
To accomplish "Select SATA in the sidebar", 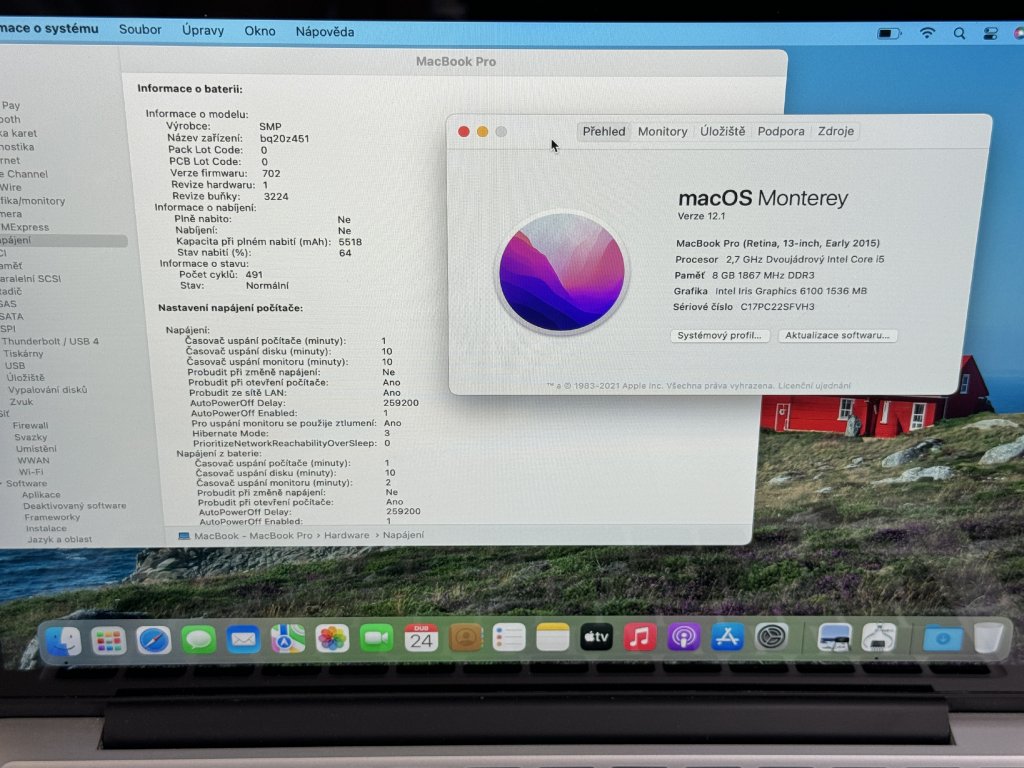I will coord(12,316).
